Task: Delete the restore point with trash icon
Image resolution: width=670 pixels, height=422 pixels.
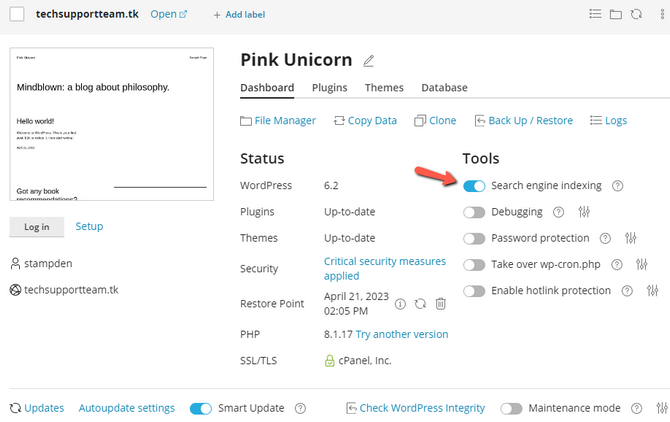Action: 440,303
